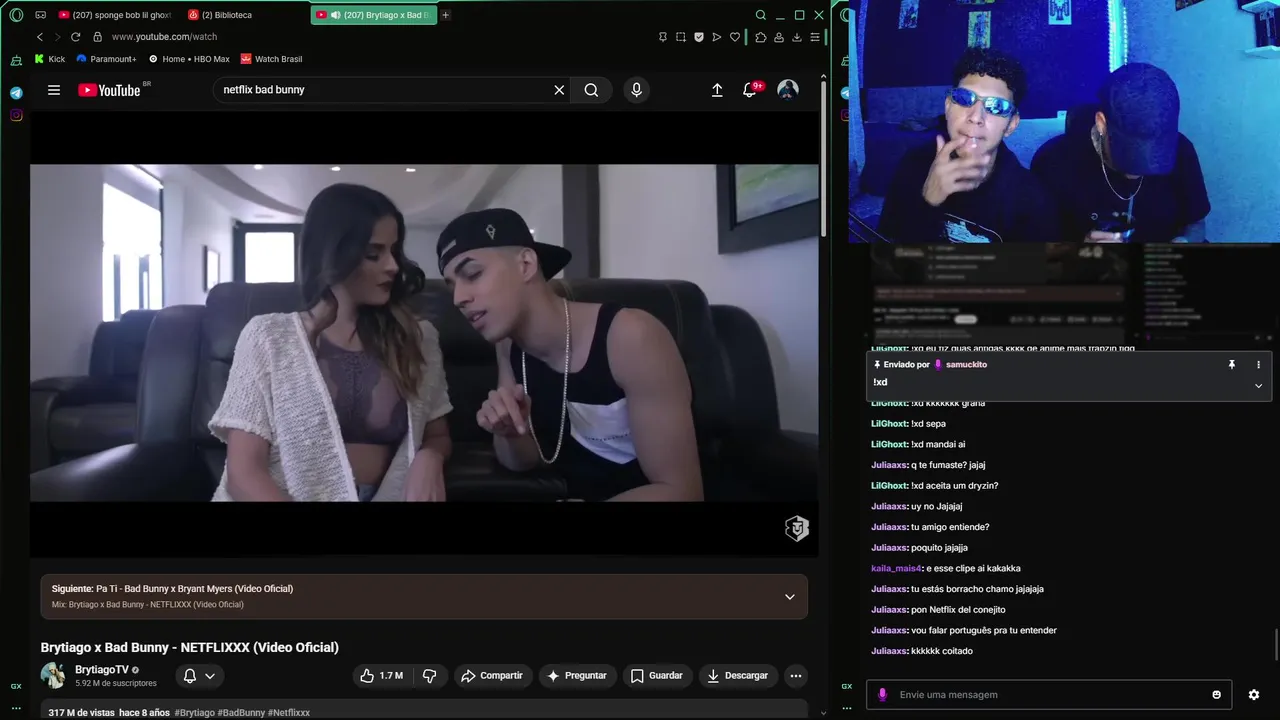Screen dimensions: 1280x720
Task: Click the #Brytiago hashtag in the description
Action: [x=195, y=713]
